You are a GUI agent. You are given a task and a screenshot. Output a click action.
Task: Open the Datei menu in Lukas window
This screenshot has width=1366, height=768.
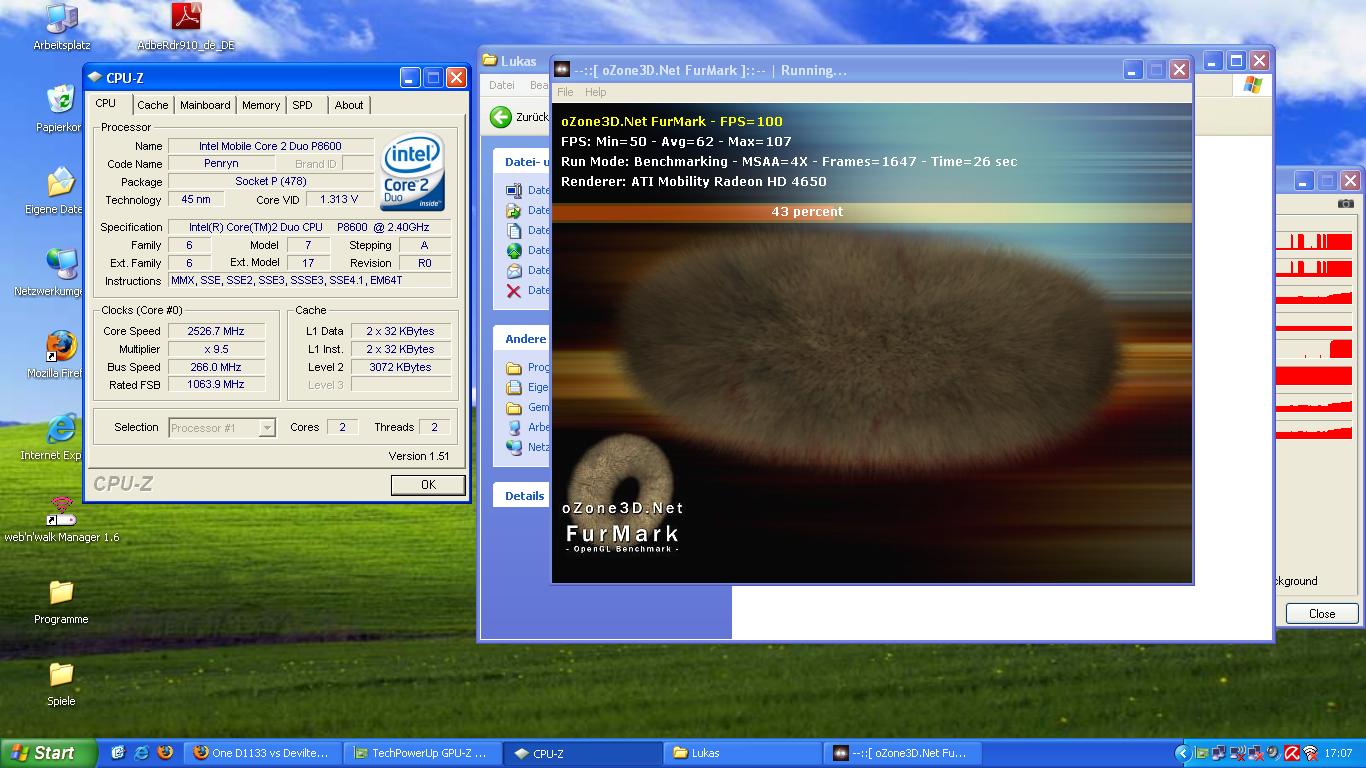(502, 86)
